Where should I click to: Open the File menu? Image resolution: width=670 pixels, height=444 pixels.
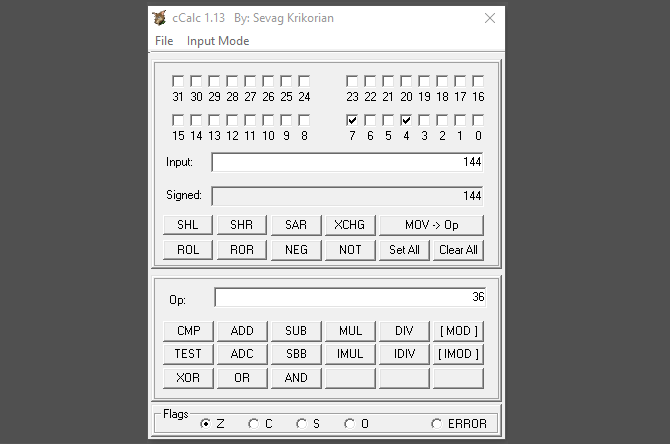pyautogui.click(x=164, y=41)
